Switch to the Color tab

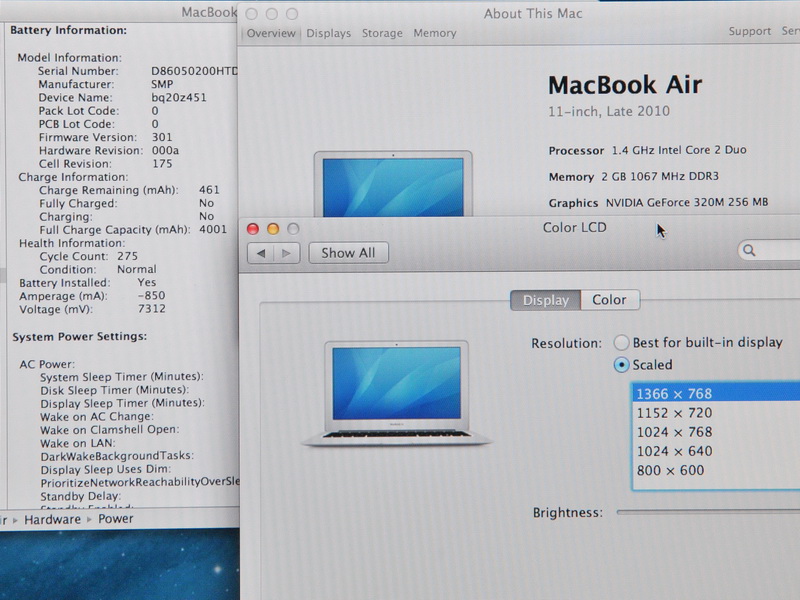[x=610, y=300]
